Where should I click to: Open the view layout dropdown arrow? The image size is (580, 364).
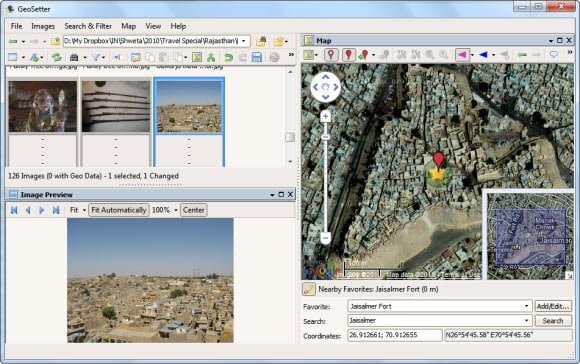point(23,57)
